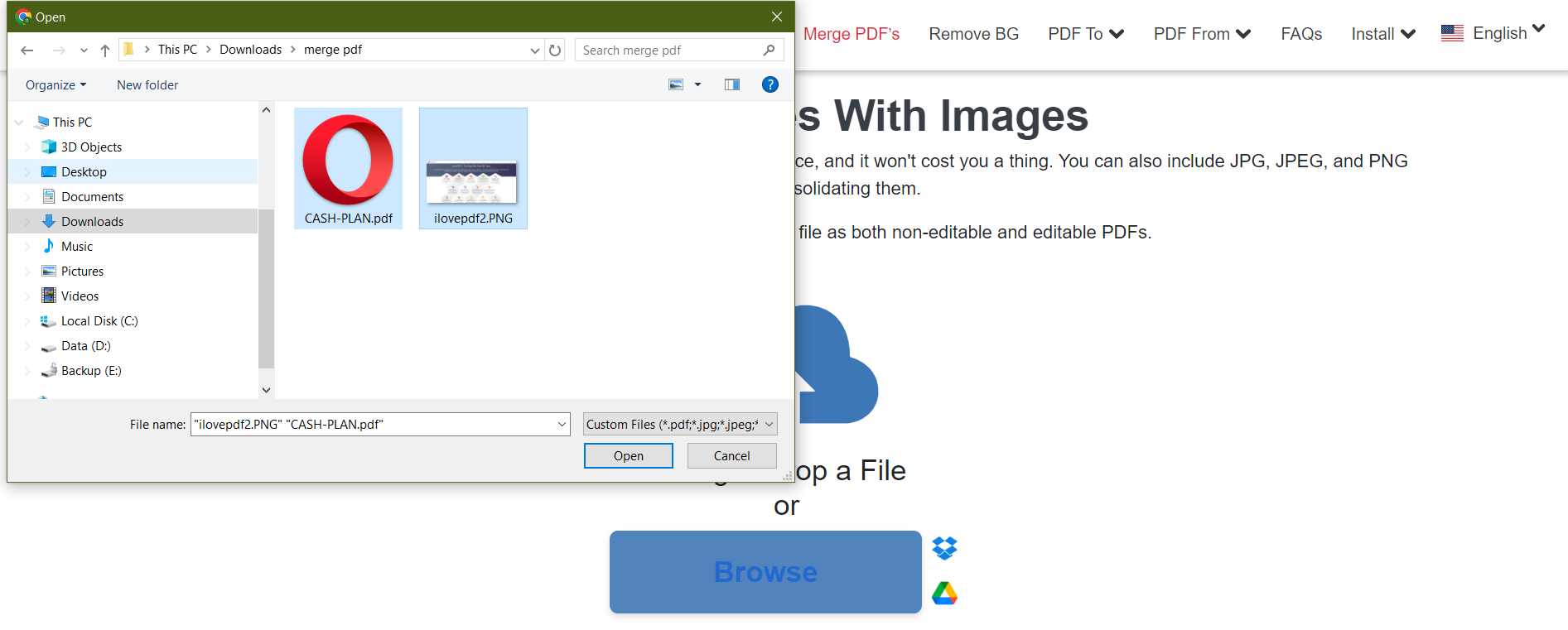
Task: Select the CASH-PLAN.pdf file
Action: click(349, 169)
